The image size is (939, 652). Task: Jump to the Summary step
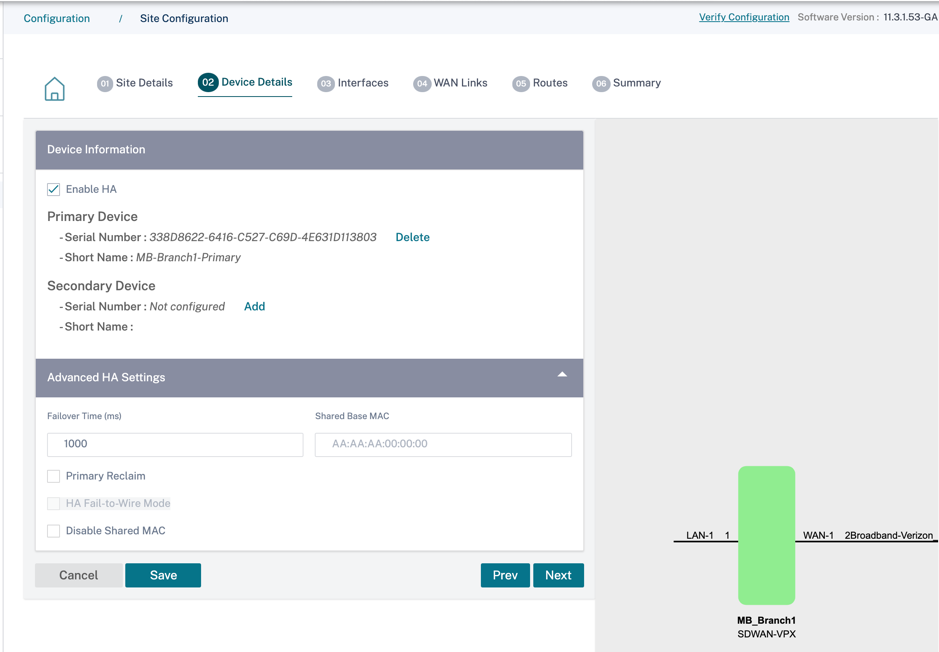(x=637, y=83)
